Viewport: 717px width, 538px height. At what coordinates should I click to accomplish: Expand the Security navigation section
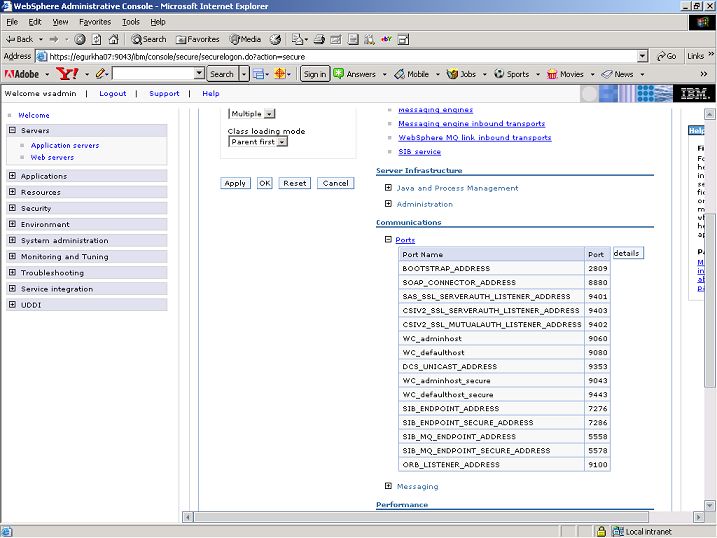click(12, 208)
